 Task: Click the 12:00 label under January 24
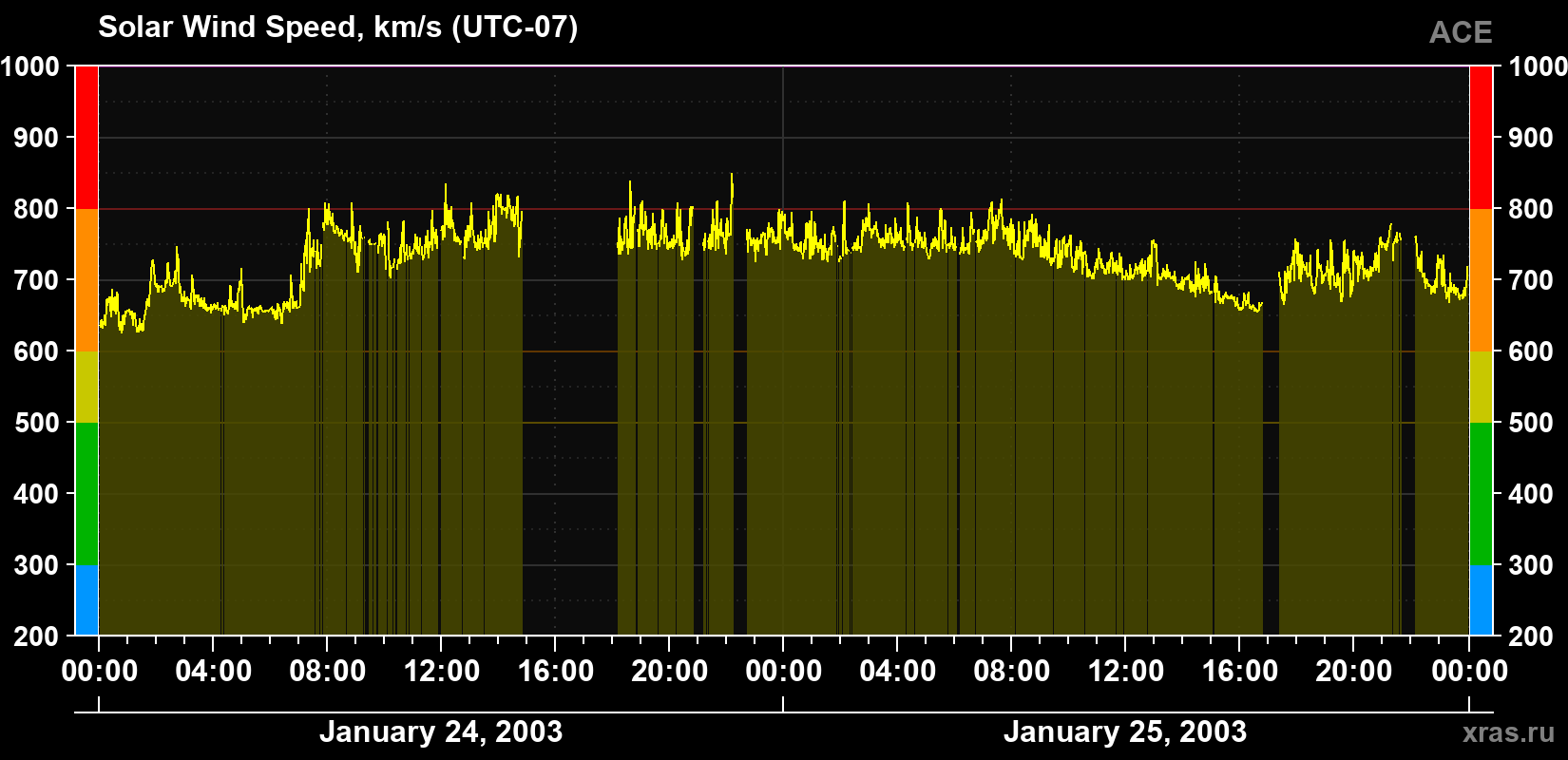(x=442, y=672)
